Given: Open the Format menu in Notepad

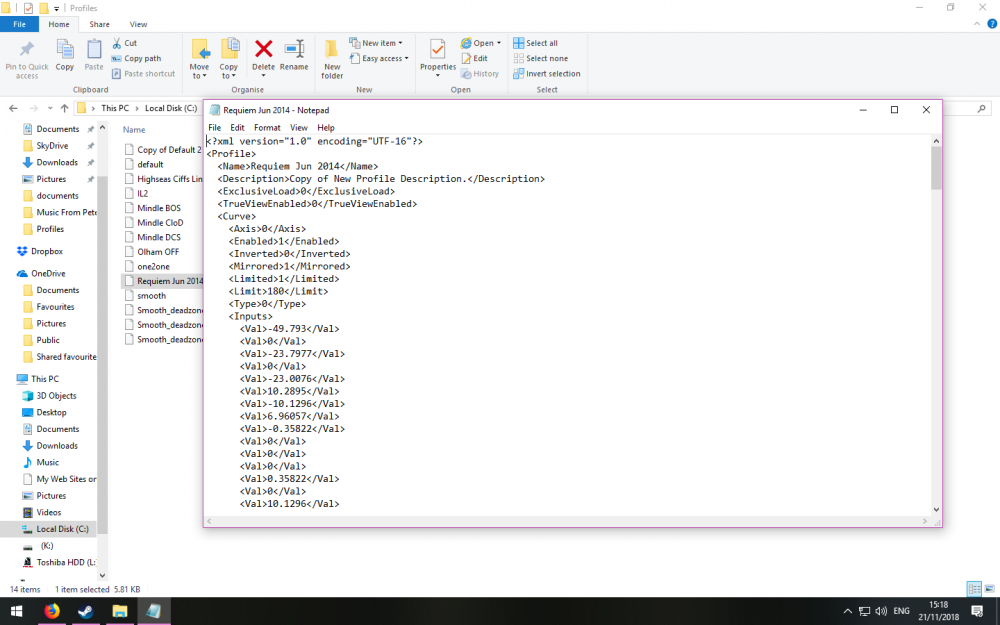Looking at the screenshot, I should tap(267, 128).
